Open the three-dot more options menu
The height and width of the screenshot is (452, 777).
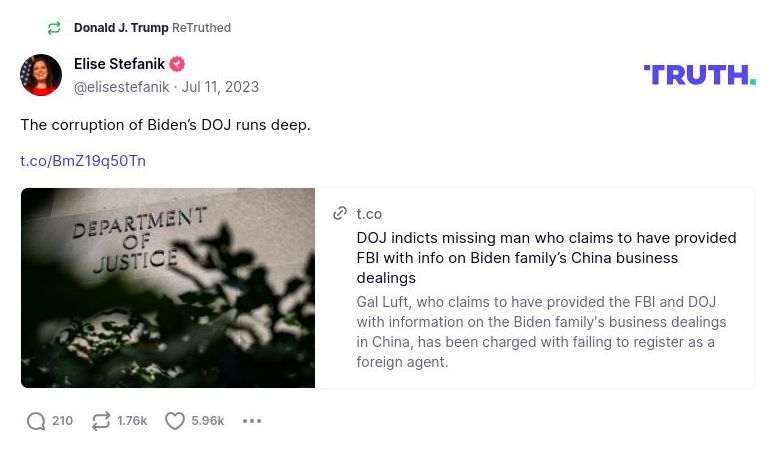click(x=252, y=421)
